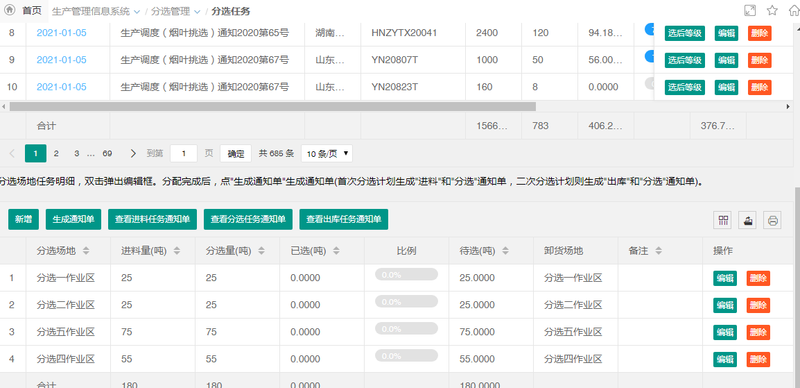Viewport: 800px width, 388px height.
Task: Open column filter grid icon
Action: (722, 220)
